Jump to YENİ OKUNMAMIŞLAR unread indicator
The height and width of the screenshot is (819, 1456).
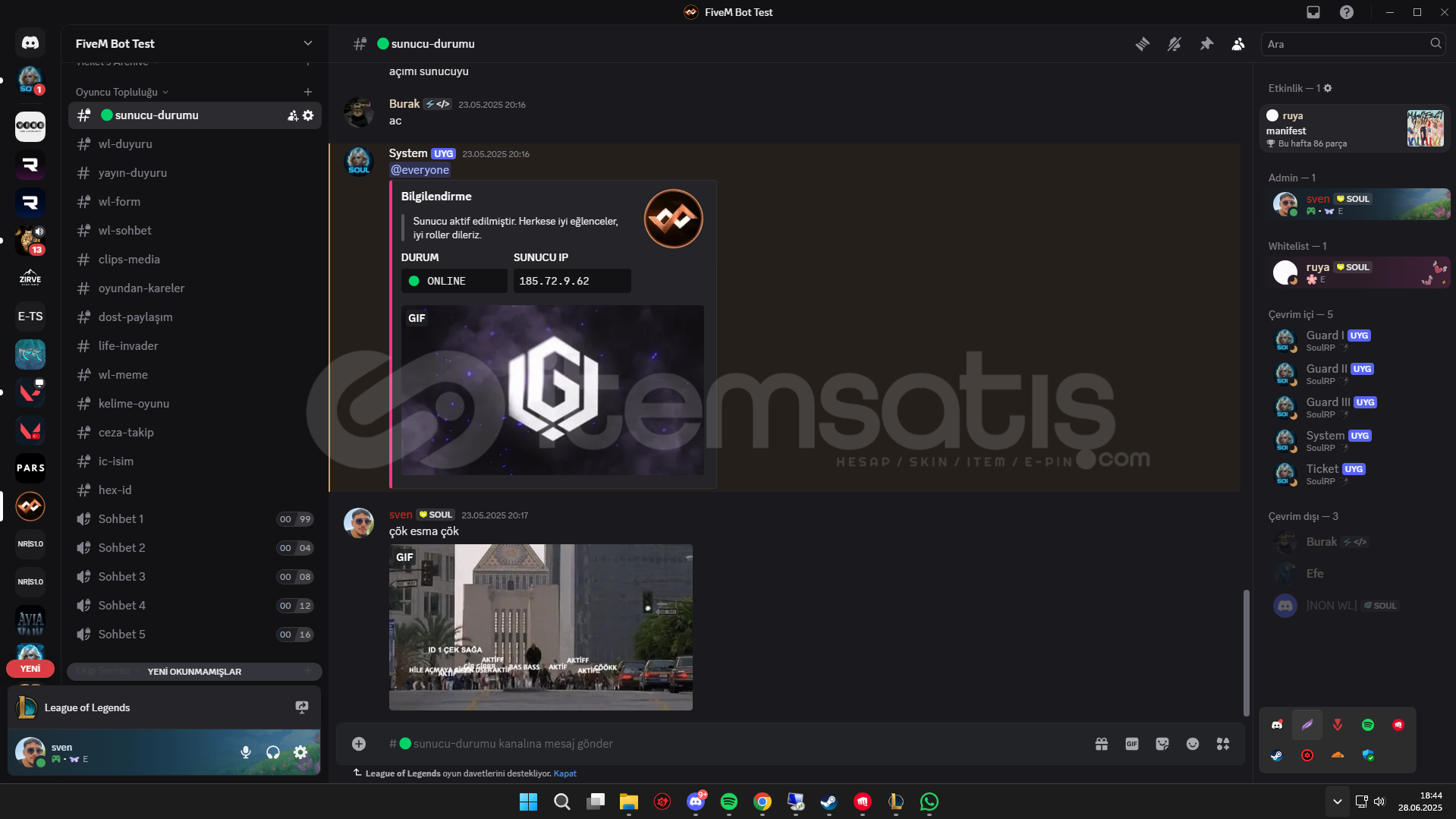coord(194,672)
